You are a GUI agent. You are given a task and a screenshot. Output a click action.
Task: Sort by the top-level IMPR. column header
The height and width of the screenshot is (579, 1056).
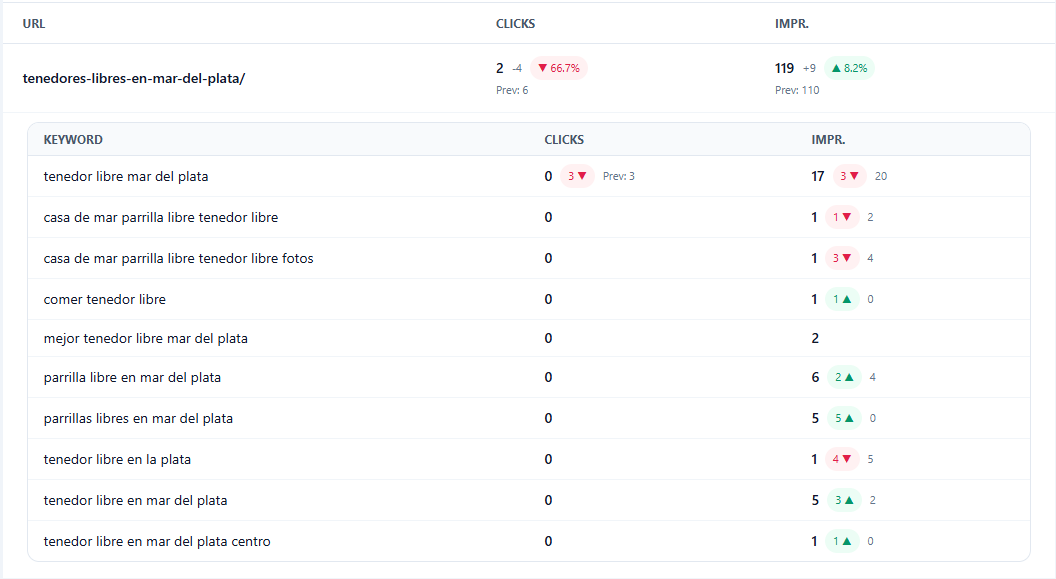(x=791, y=24)
